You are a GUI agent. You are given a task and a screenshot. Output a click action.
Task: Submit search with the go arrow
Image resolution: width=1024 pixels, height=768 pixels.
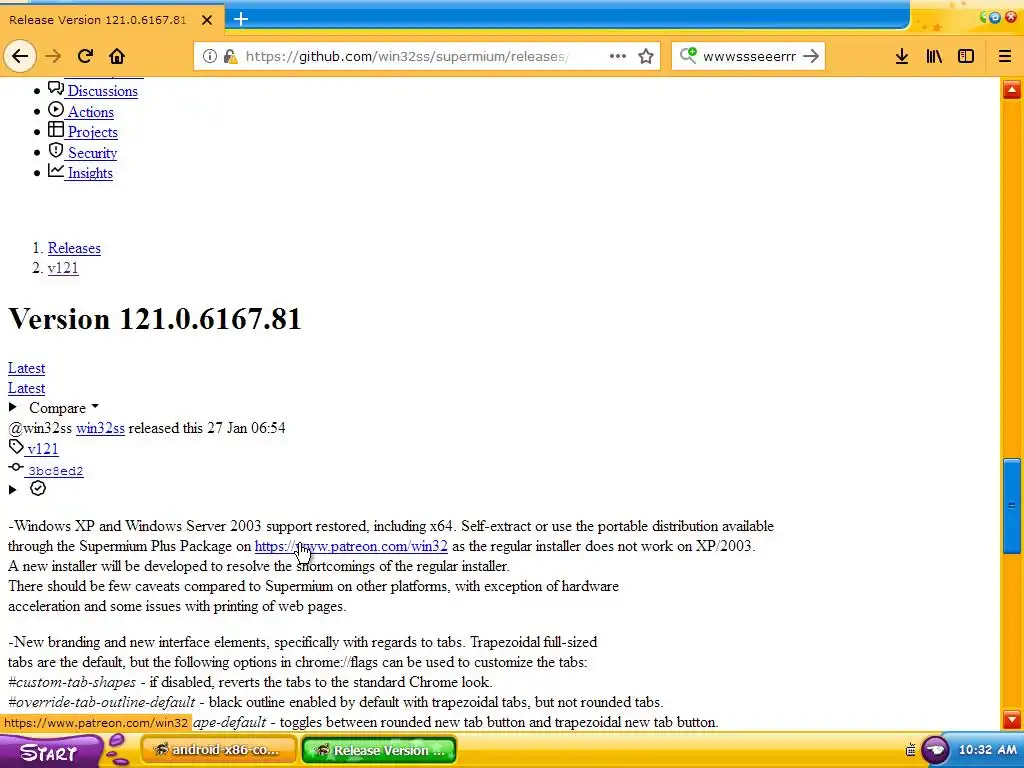click(810, 56)
